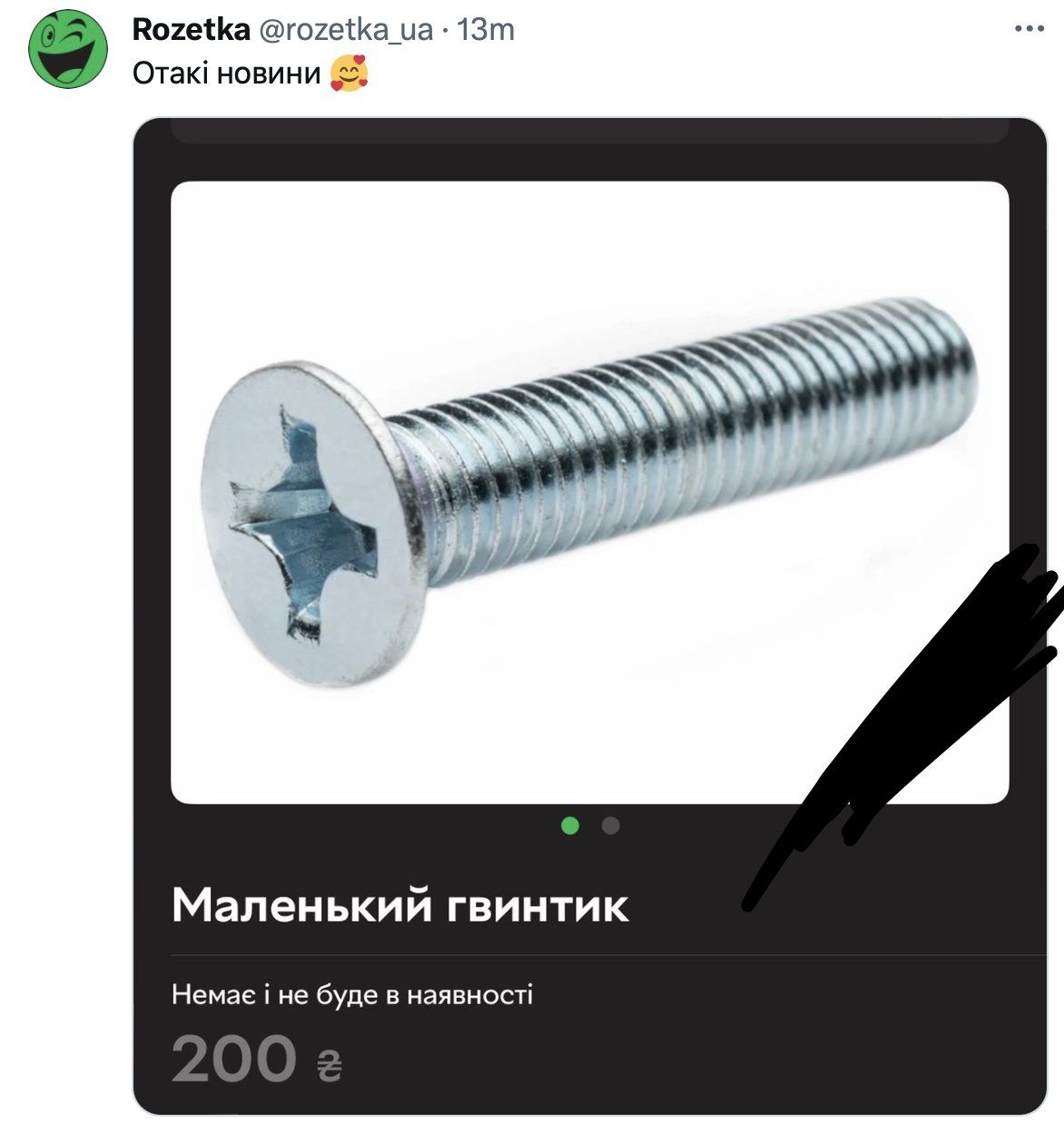Click the divider line under product title
Image resolution: width=1064 pixels, height=1142 pixels.
[609, 955]
